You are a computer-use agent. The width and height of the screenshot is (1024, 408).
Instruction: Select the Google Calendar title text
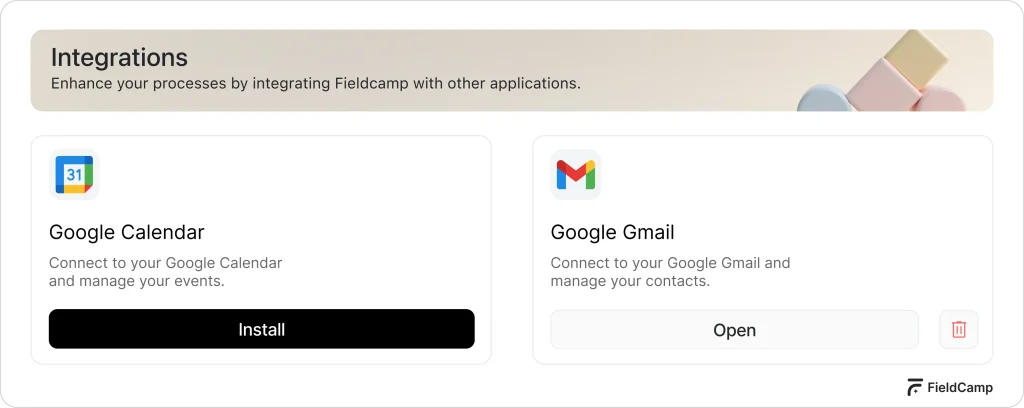pyautogui.click(x=127, y=233)
